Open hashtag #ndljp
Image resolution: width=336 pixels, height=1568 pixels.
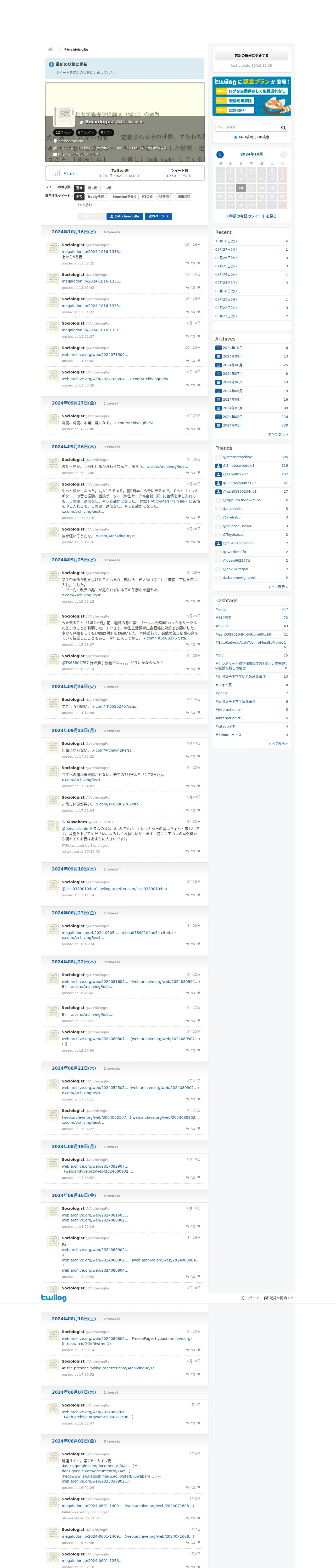pos(221,609)
